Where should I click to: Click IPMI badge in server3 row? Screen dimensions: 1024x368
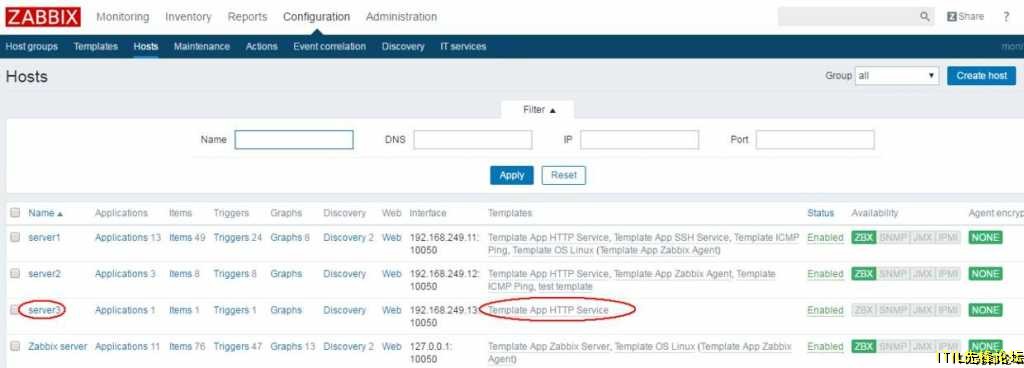pyautogui.click(x=948, y=310)
